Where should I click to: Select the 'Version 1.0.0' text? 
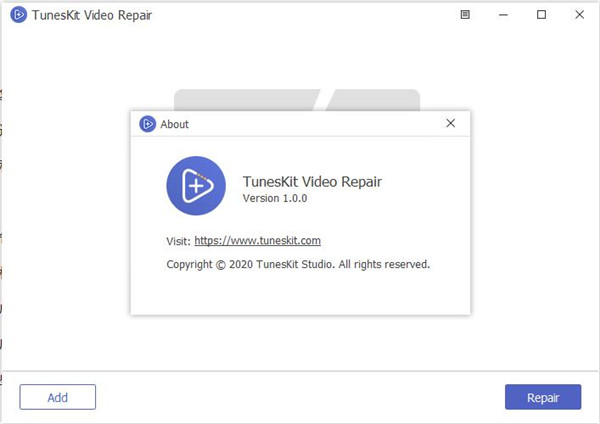tap(275, 198)
